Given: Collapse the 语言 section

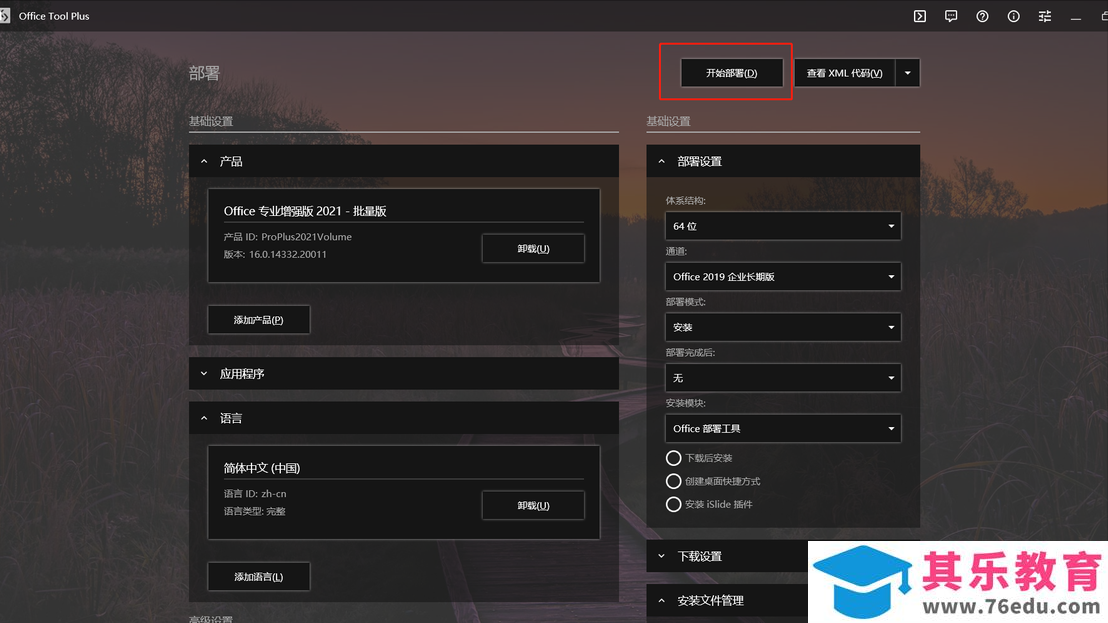Looking at the screenshot, I should tap(403, 418).
